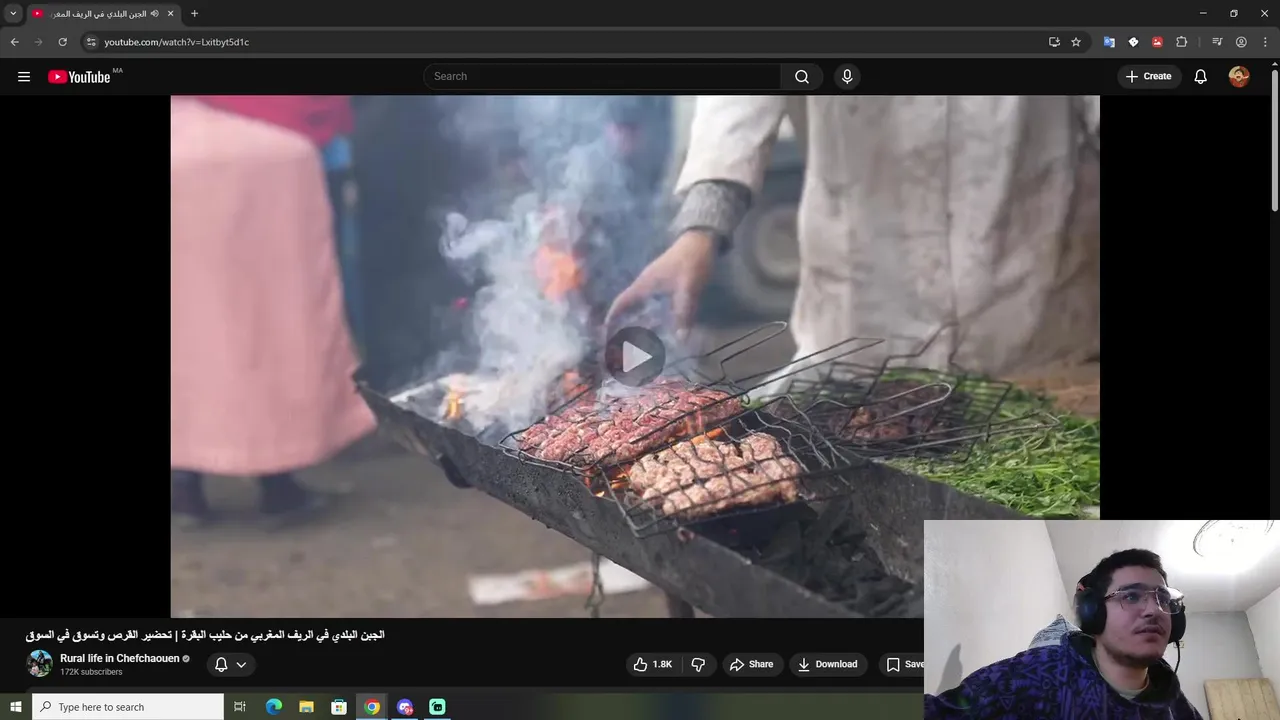Open YouTube notifications bell
The width and height of the screenshot is (1280, 720).
pos(1201,77)
